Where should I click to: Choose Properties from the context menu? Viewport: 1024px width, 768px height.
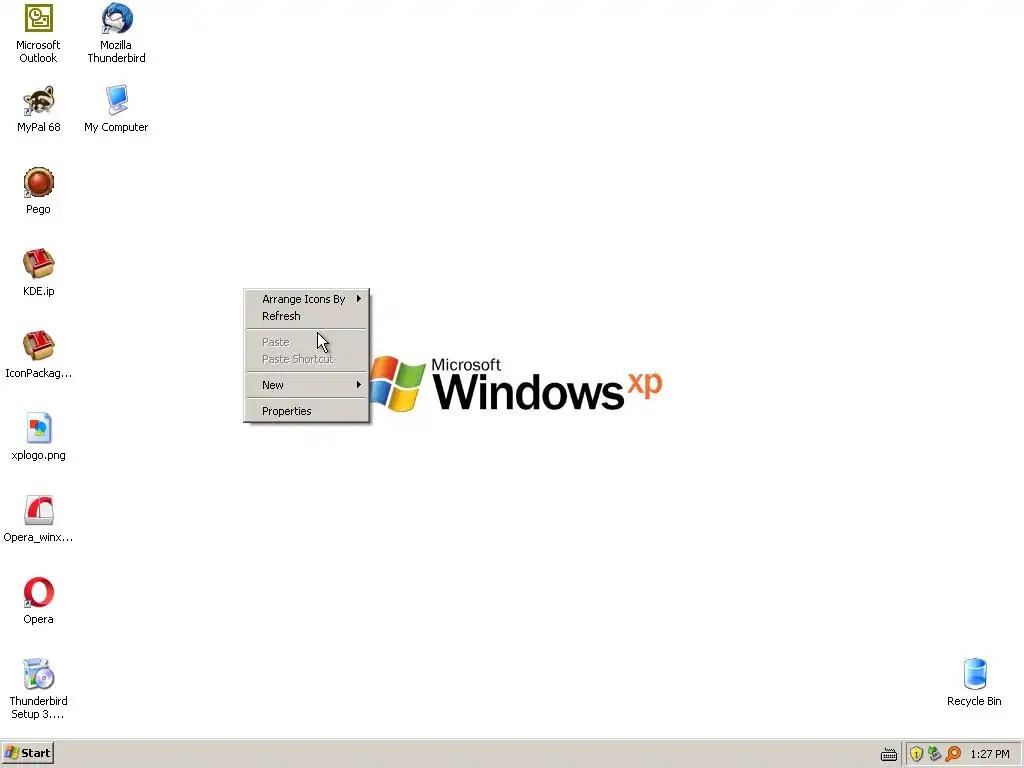click(306, 411)
